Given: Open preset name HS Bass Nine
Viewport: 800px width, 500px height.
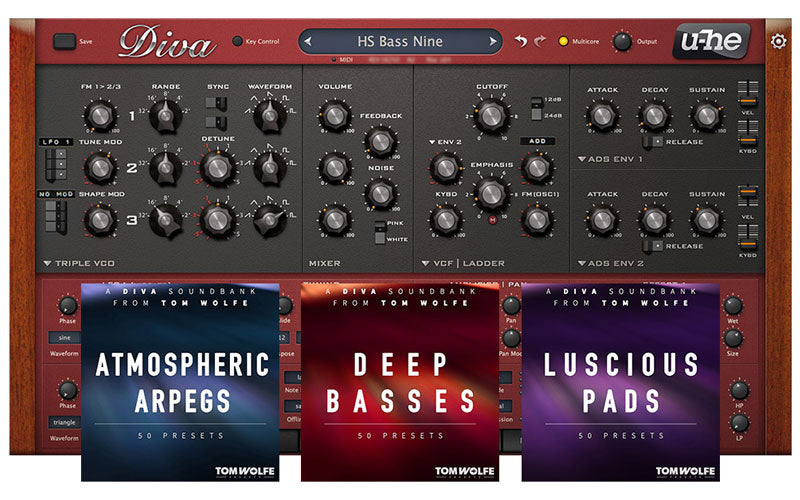Looking at the screenshot, I should point(400,41).
